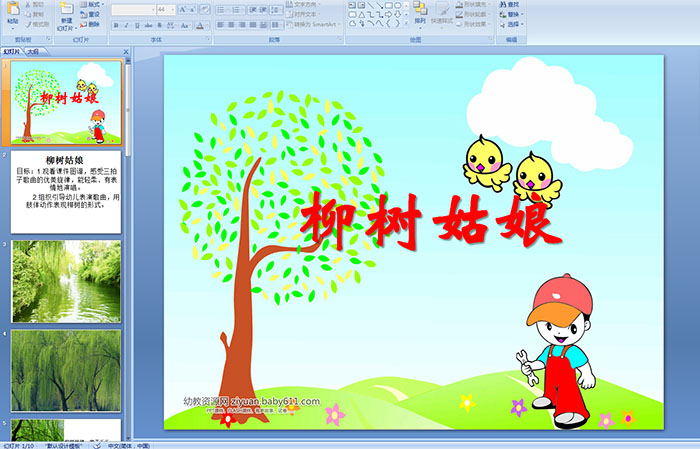The image size is (700, 449).
Task: Select slide 2 thumbnail with objectives text
Action: 66,192
